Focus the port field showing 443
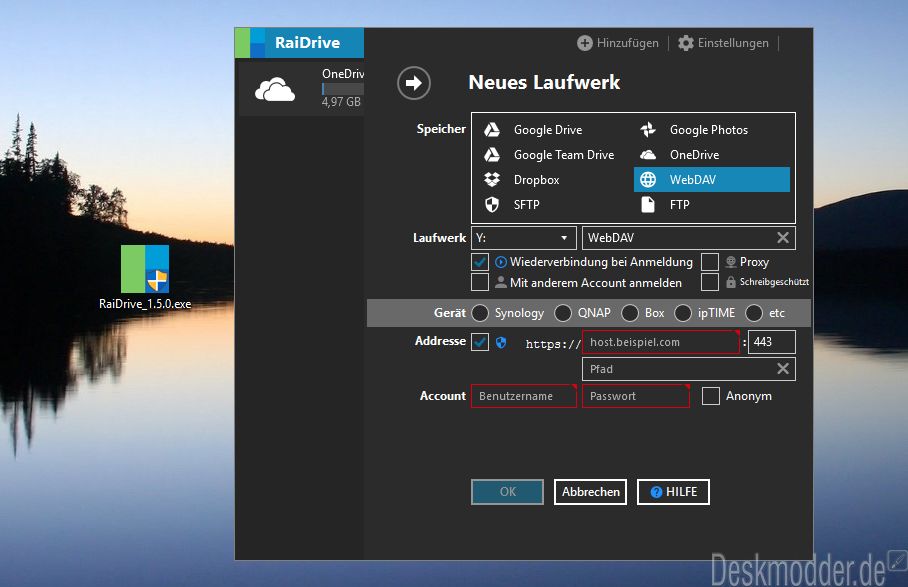 coord(772,342)
